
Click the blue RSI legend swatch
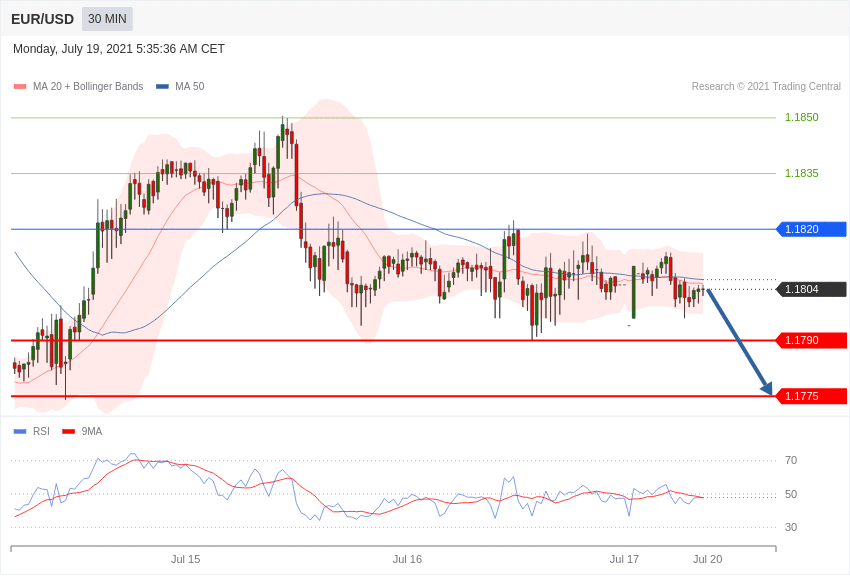(20, 431)
